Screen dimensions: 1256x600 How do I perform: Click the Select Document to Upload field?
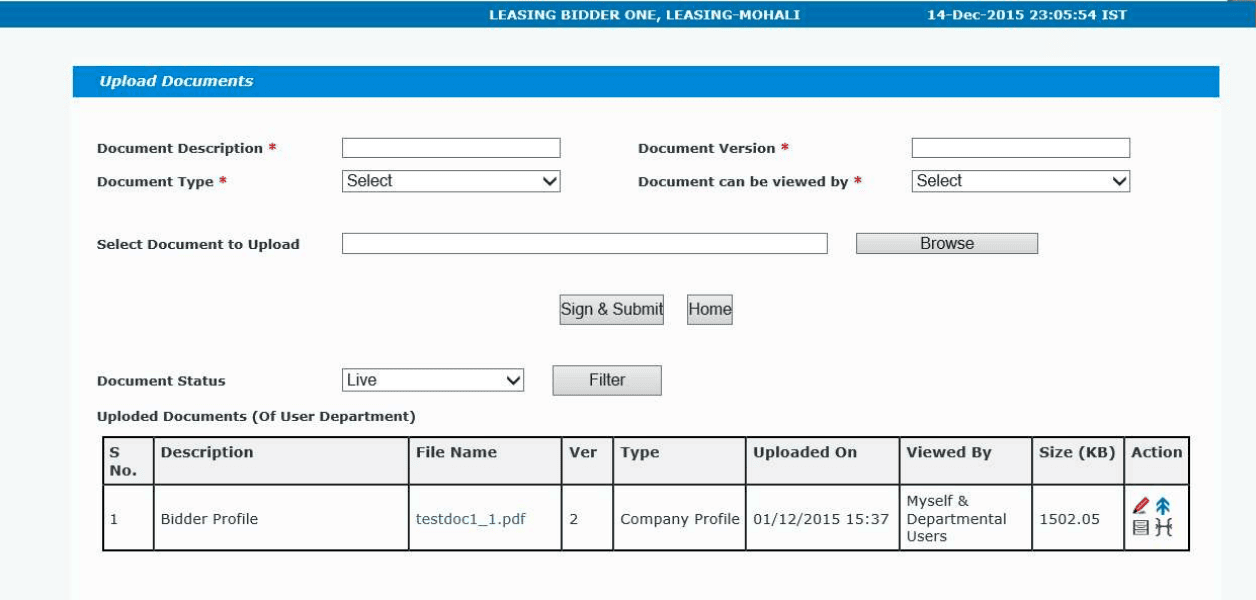pyautogui.click(x=585, y=243)
